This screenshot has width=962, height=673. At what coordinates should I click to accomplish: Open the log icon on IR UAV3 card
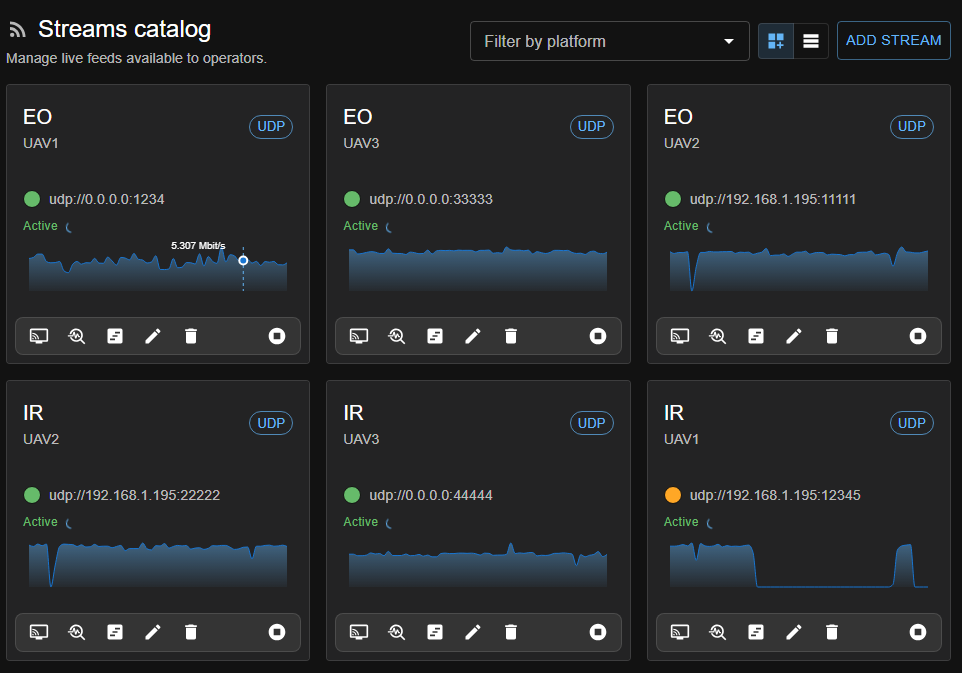(435, 632)
